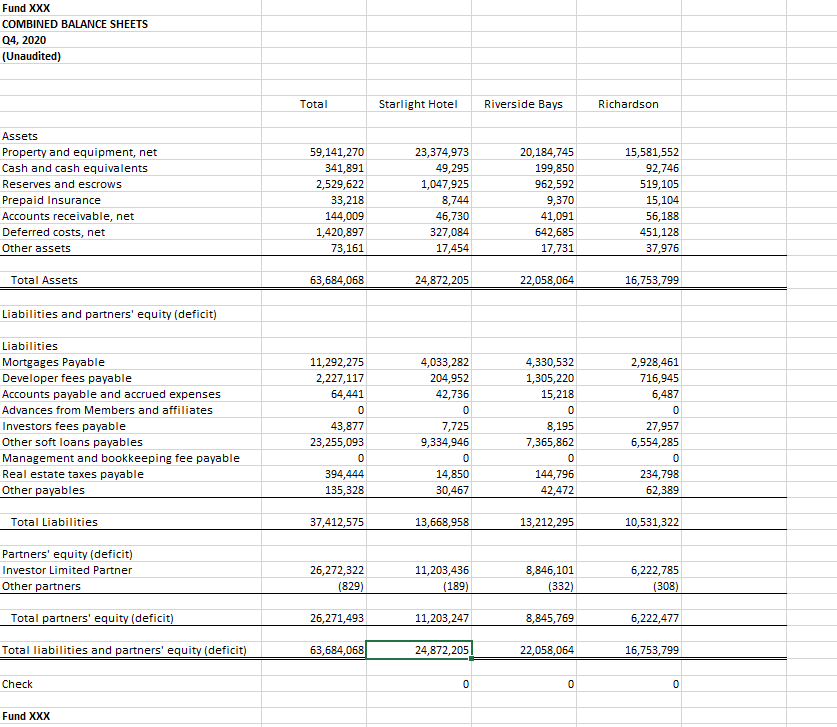Click the 'Assets' section heading
Viewport: 837px width, 727px height.
pos(20,136)
